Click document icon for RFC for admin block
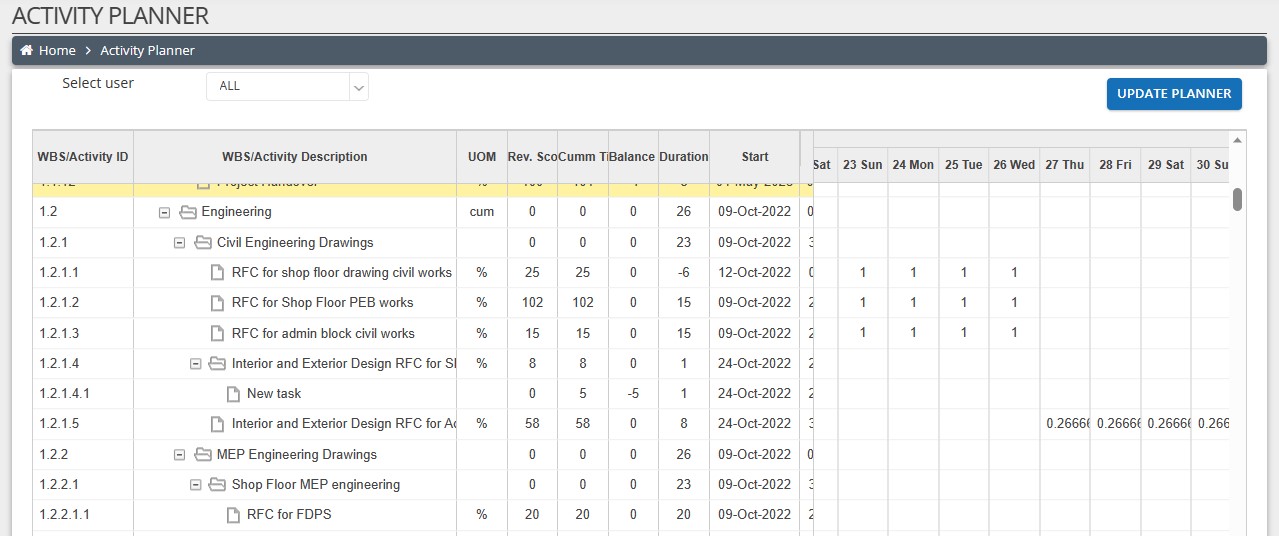 [218, 333]
